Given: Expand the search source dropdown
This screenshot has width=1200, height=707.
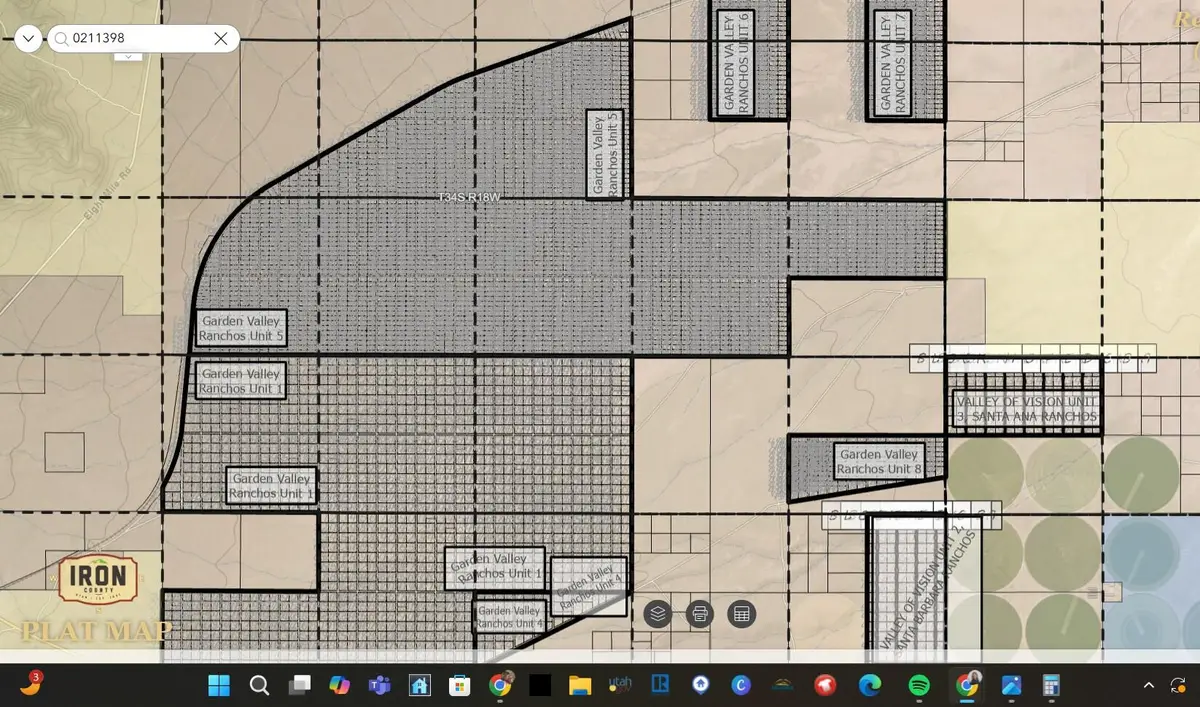Looking at the screenshot, I should (28, 39).
